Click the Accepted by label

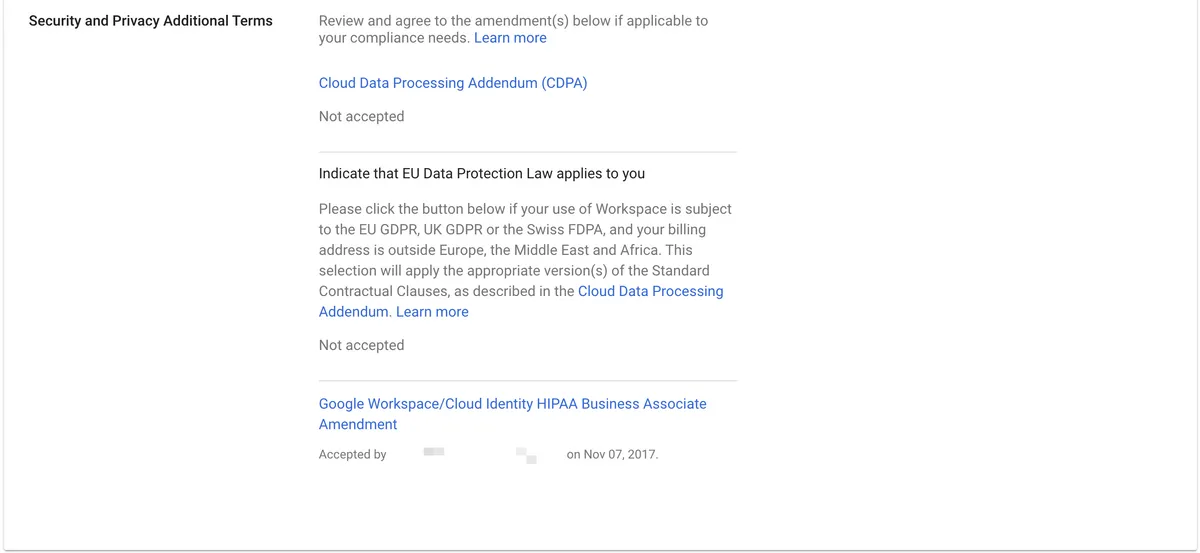(352, 454)
